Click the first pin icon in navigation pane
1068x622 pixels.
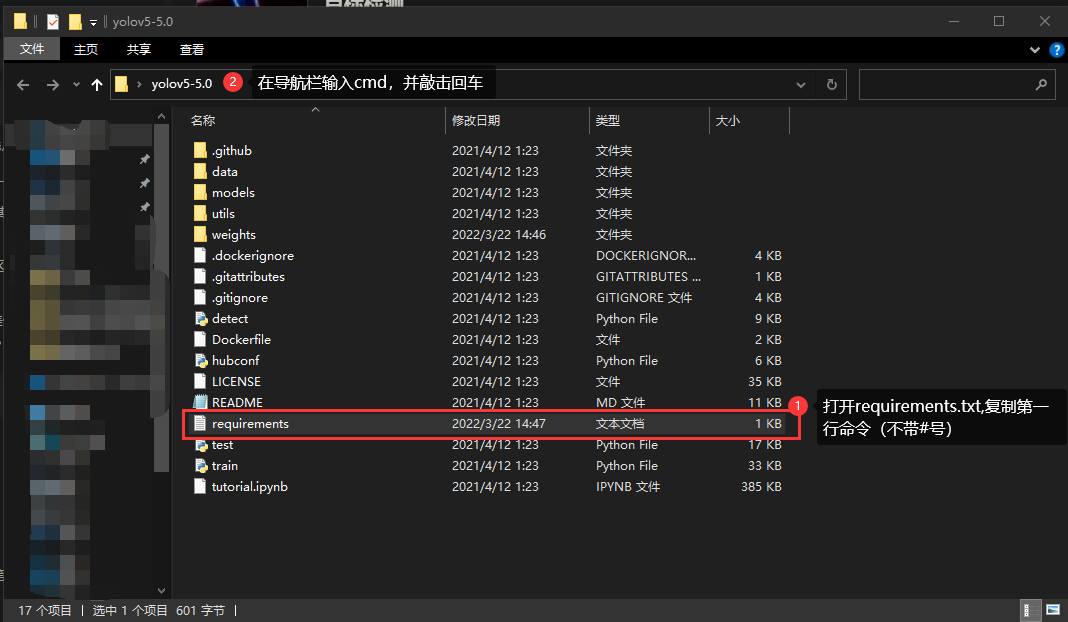pos(144,159)
